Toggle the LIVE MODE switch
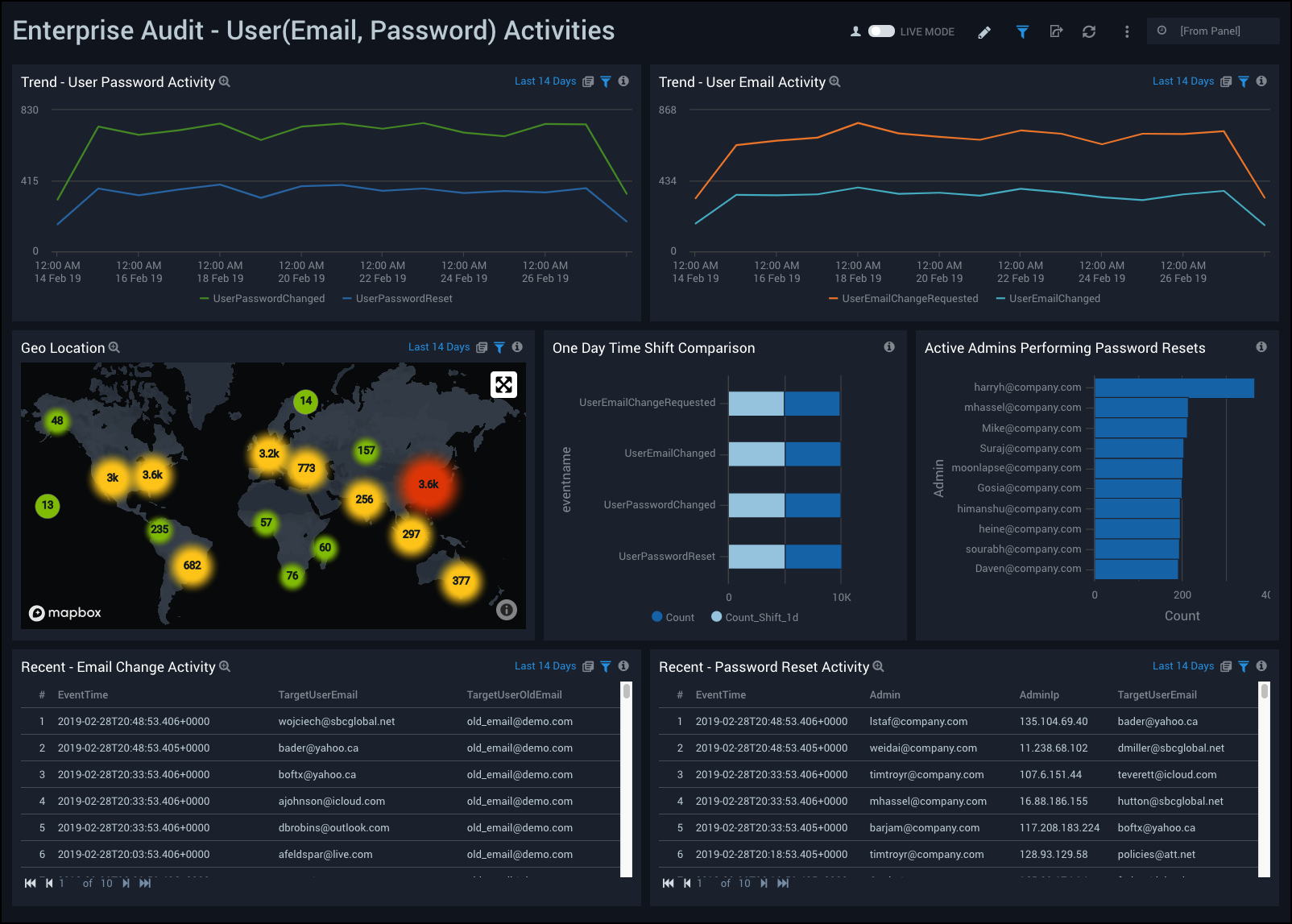Screen dimensions: 1292x924 881,31
